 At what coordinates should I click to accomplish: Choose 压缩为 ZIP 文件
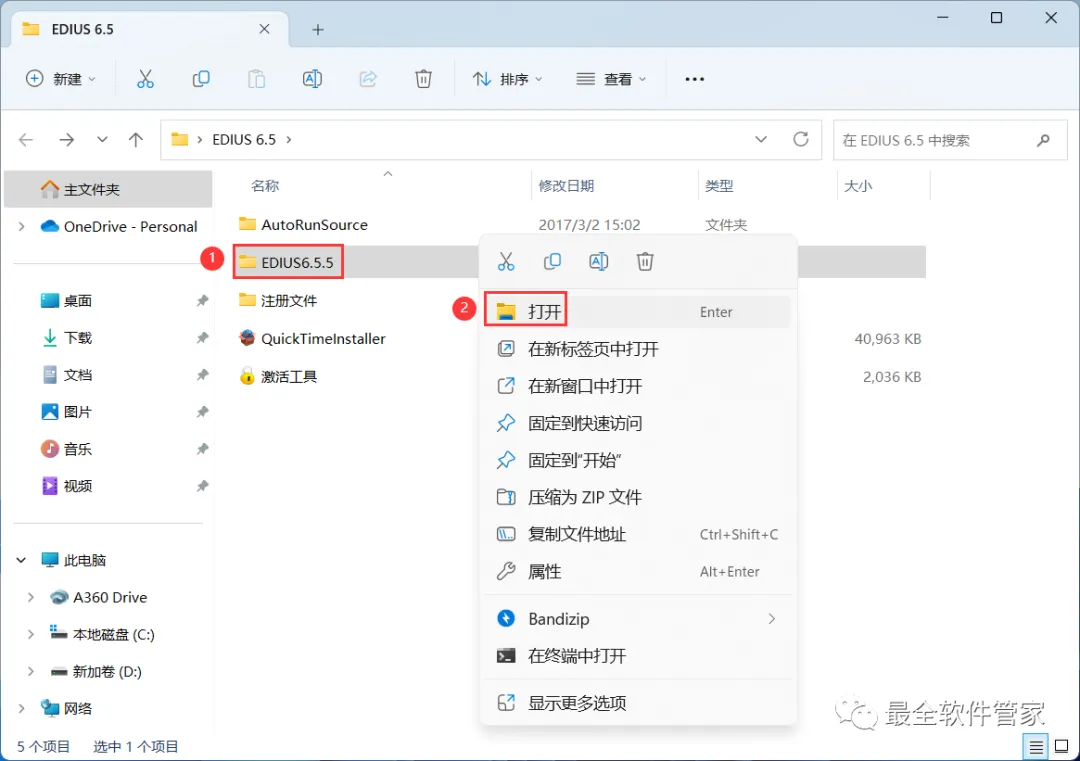point(638,497)
